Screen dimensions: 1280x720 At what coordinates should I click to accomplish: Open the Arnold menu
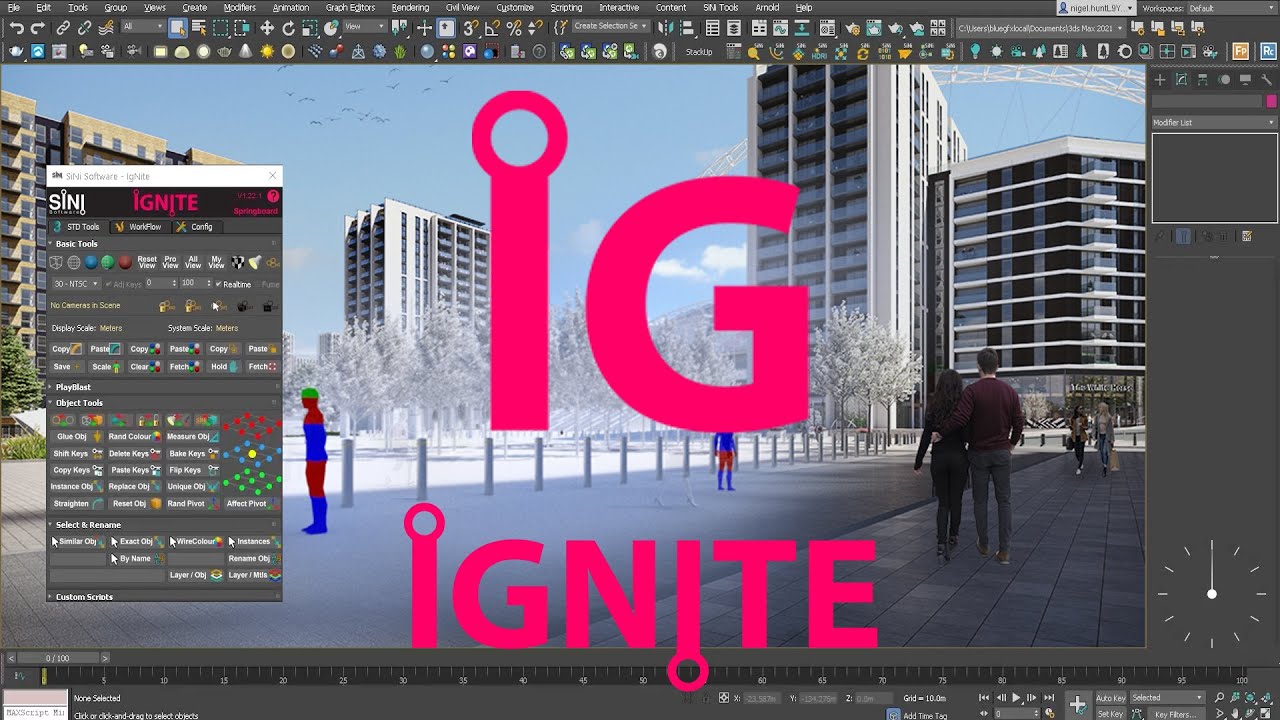(x=767, y=7)
